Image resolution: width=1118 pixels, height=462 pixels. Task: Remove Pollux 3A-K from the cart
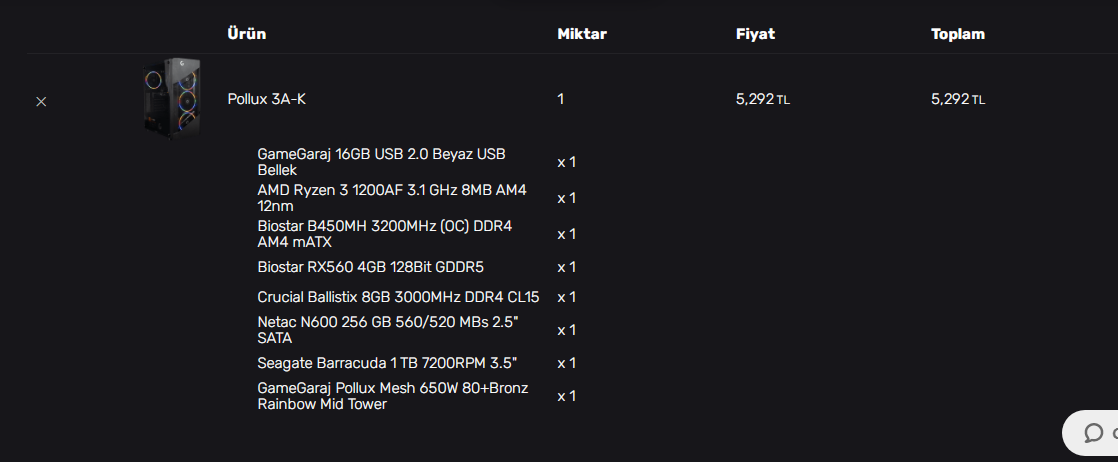41,102
